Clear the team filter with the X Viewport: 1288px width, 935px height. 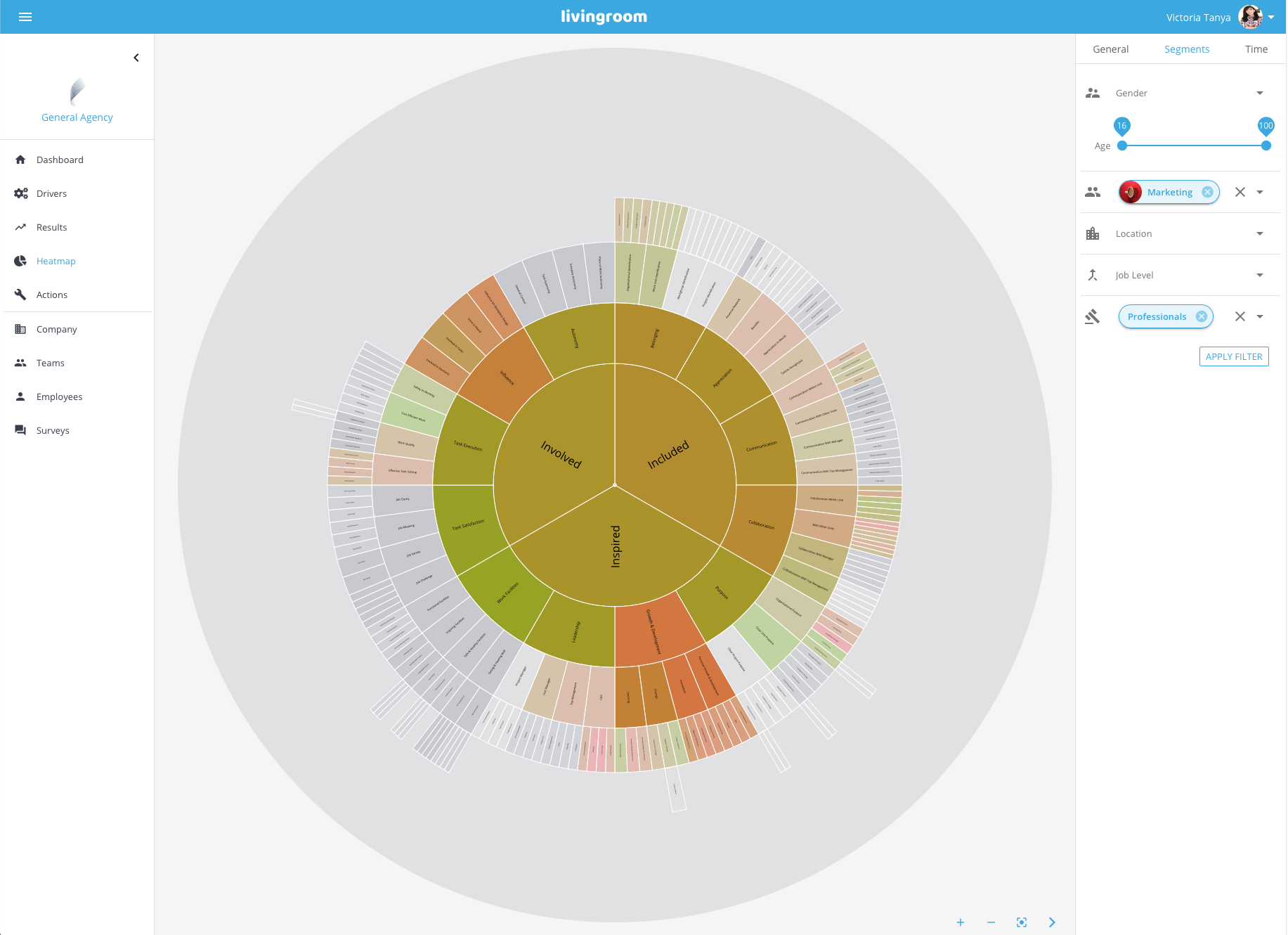point(1240,192)
